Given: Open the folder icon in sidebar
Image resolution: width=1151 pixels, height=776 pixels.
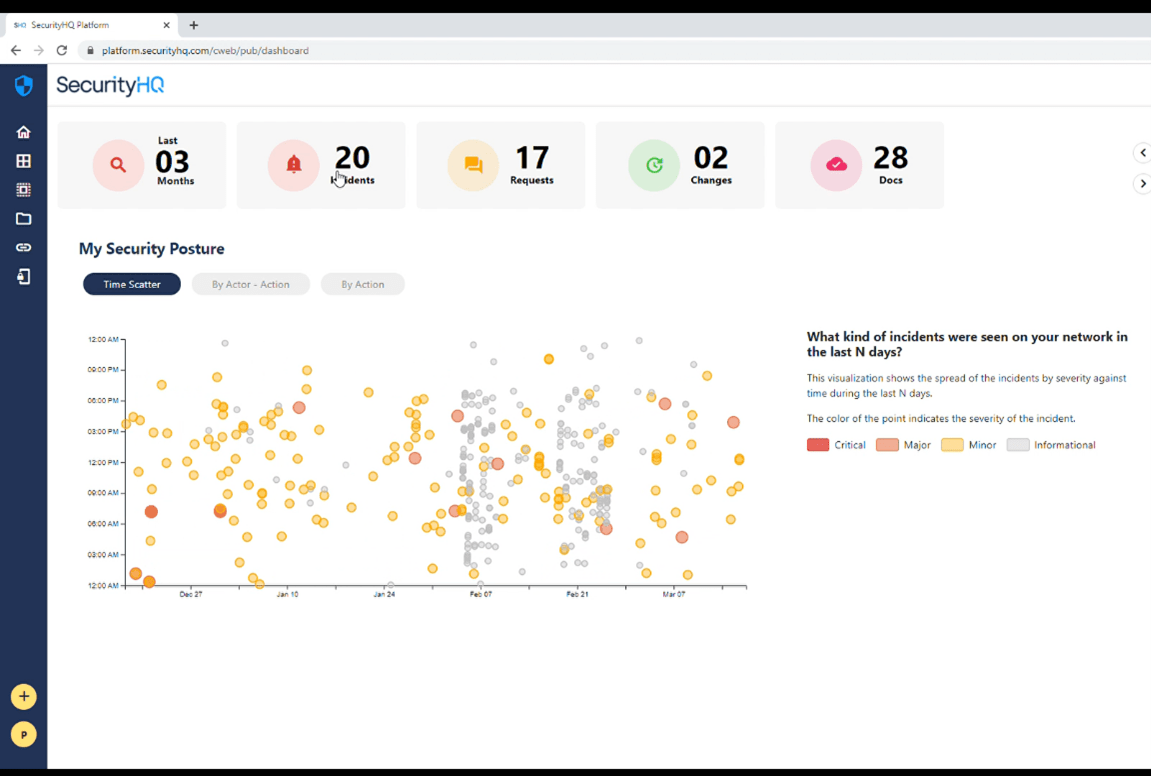Looking at the screenshot, I should pyautogui.click(x=23, y=219).
